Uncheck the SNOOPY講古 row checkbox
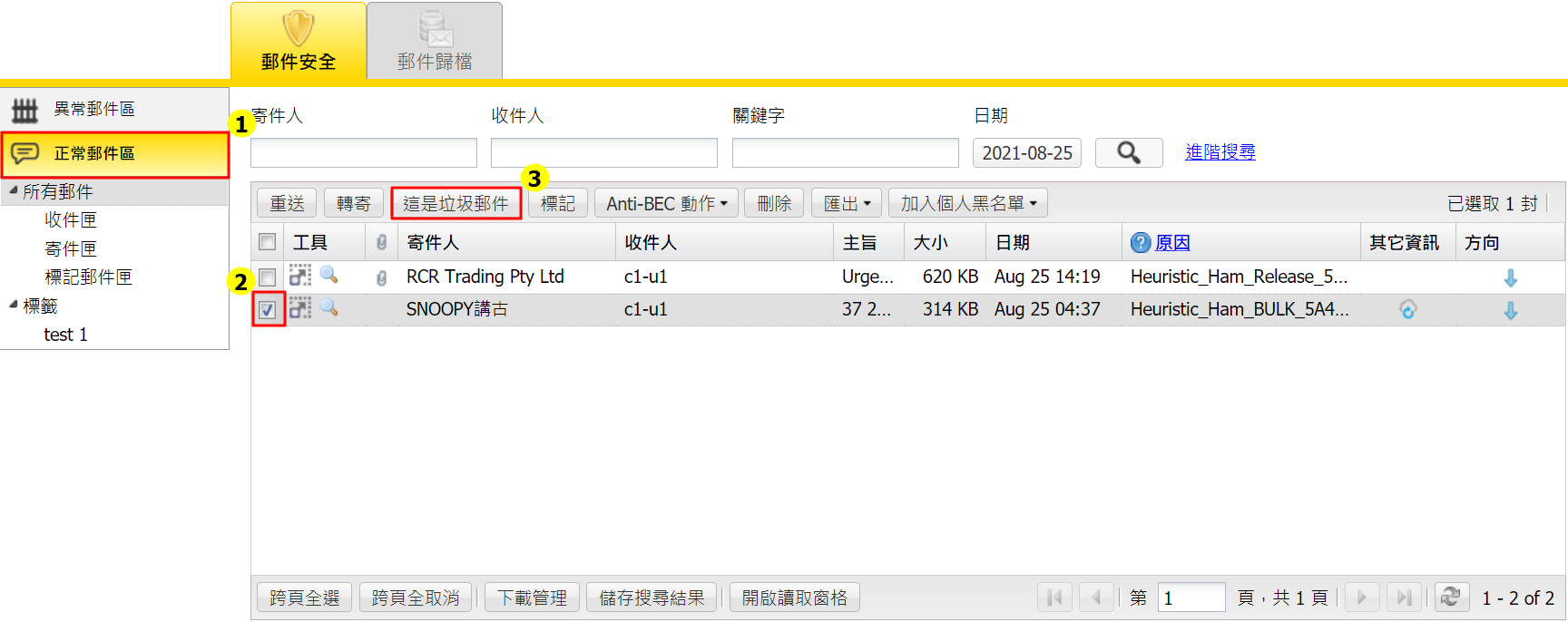Viewport: 1568px width, 622px height. pyautogui.click(x=267, y=310)
